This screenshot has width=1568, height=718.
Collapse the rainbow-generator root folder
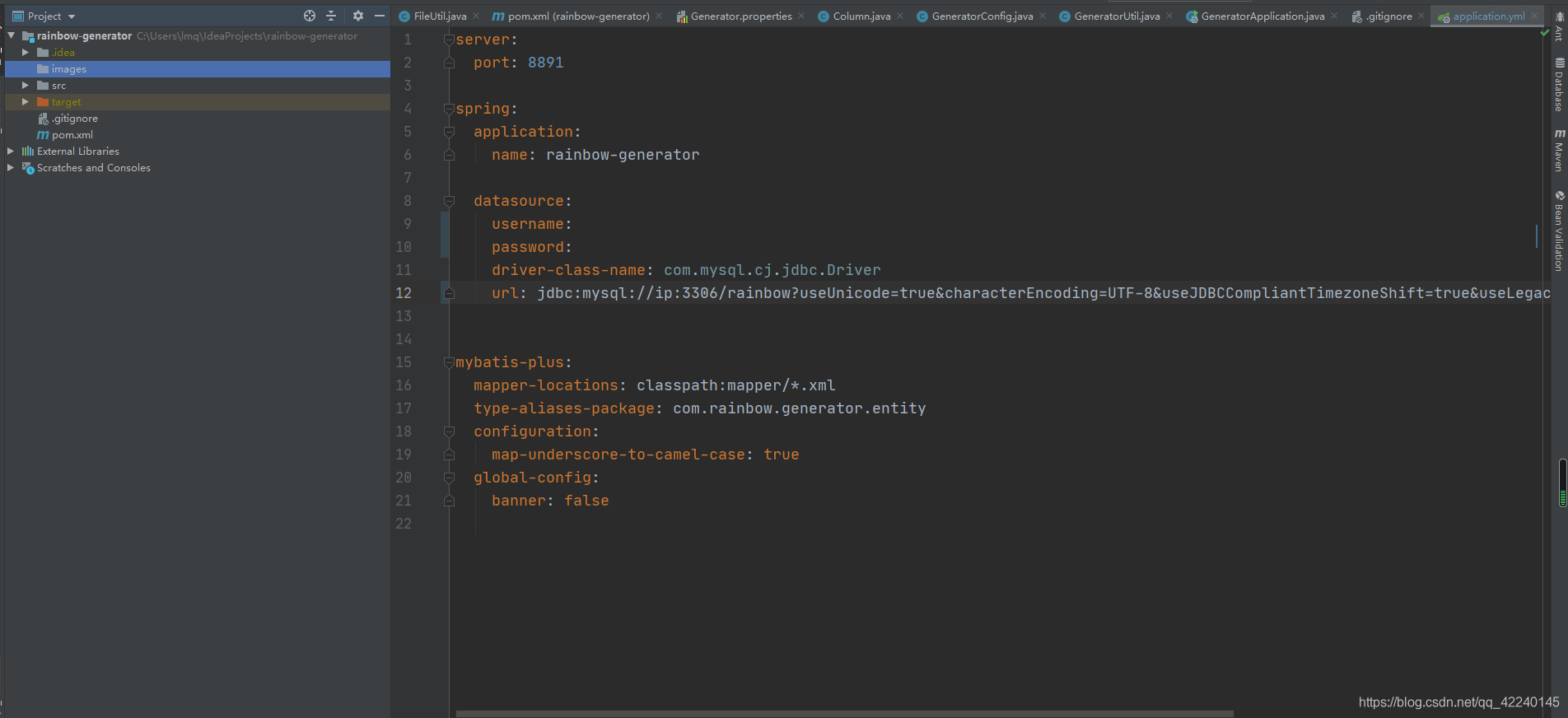pos(12,35)
